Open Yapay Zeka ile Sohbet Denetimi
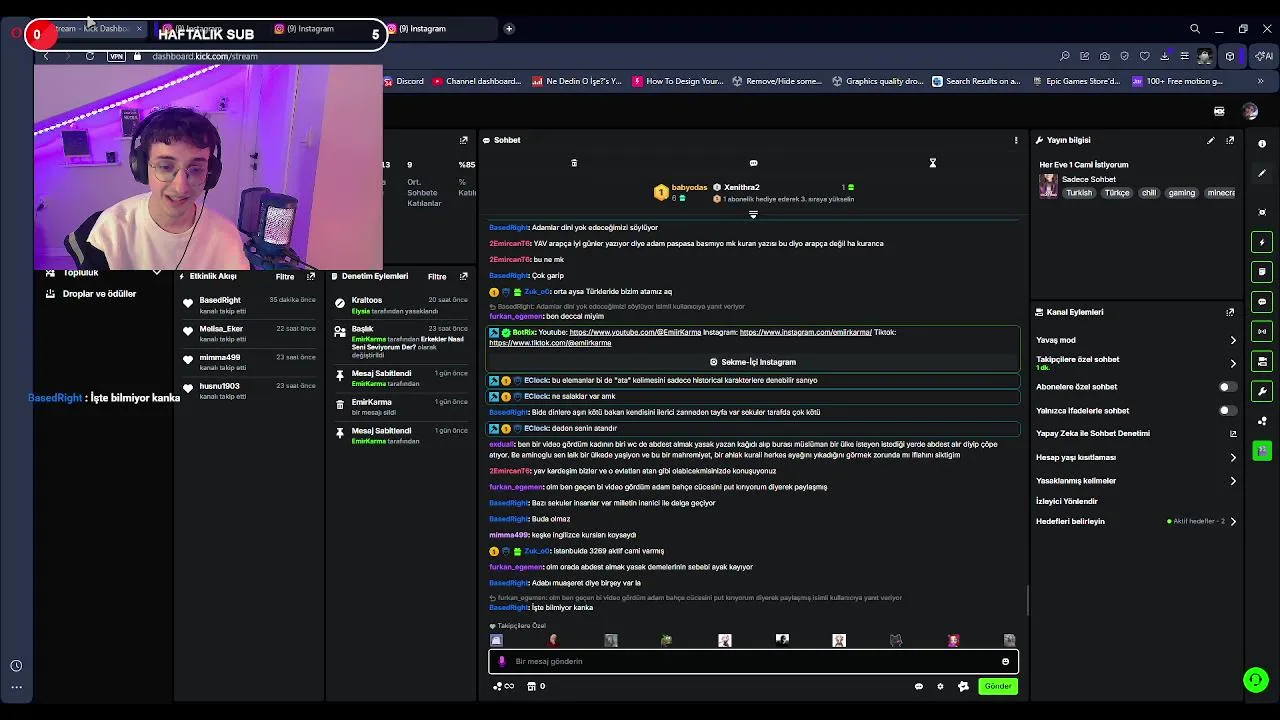 [x=1134, y=434]
